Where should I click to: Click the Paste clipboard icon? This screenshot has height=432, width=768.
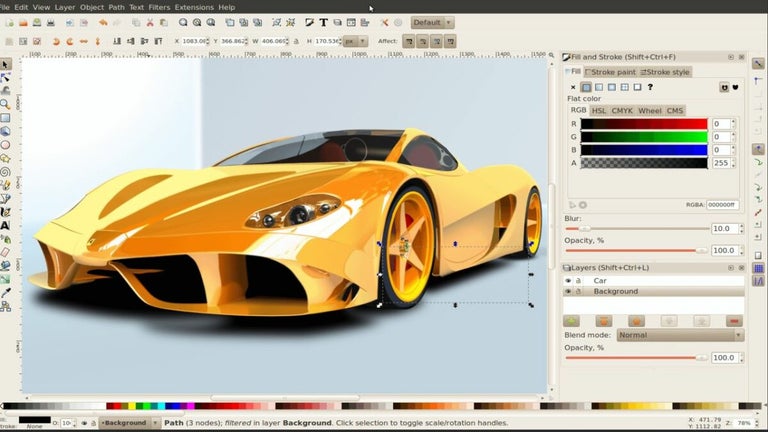[164, 23]
